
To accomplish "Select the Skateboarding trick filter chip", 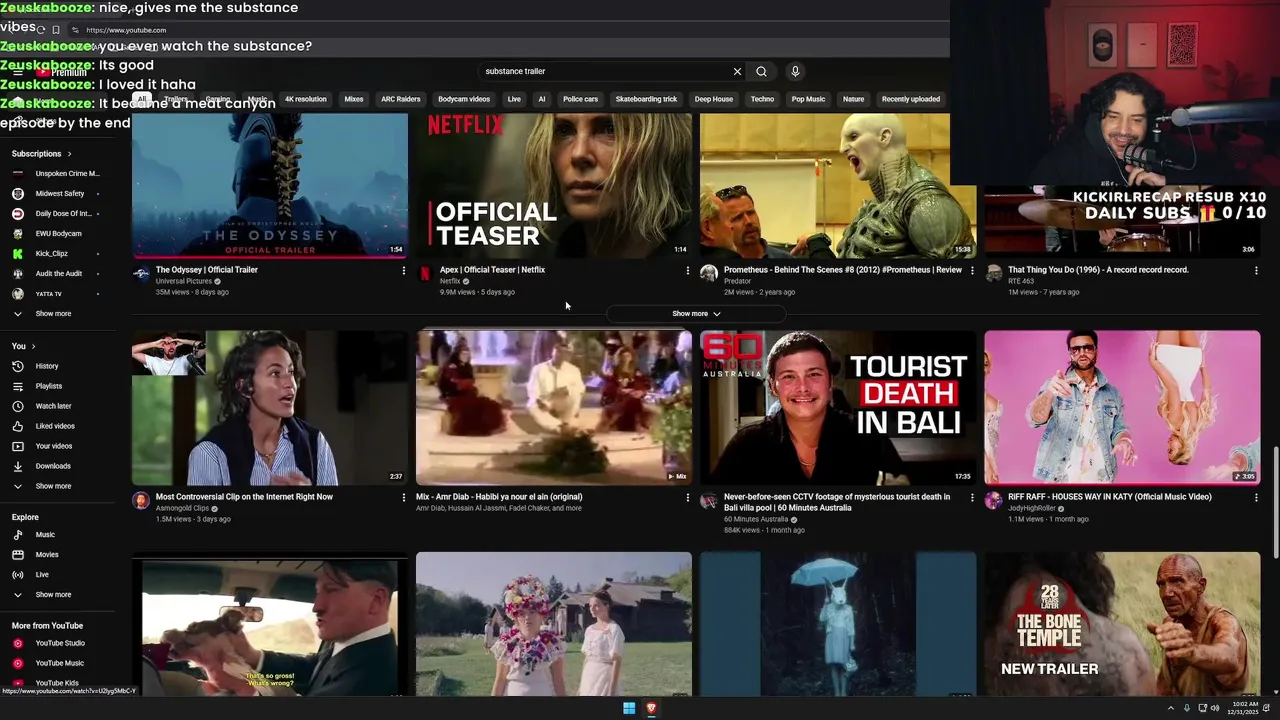I will tap(646, 99).
